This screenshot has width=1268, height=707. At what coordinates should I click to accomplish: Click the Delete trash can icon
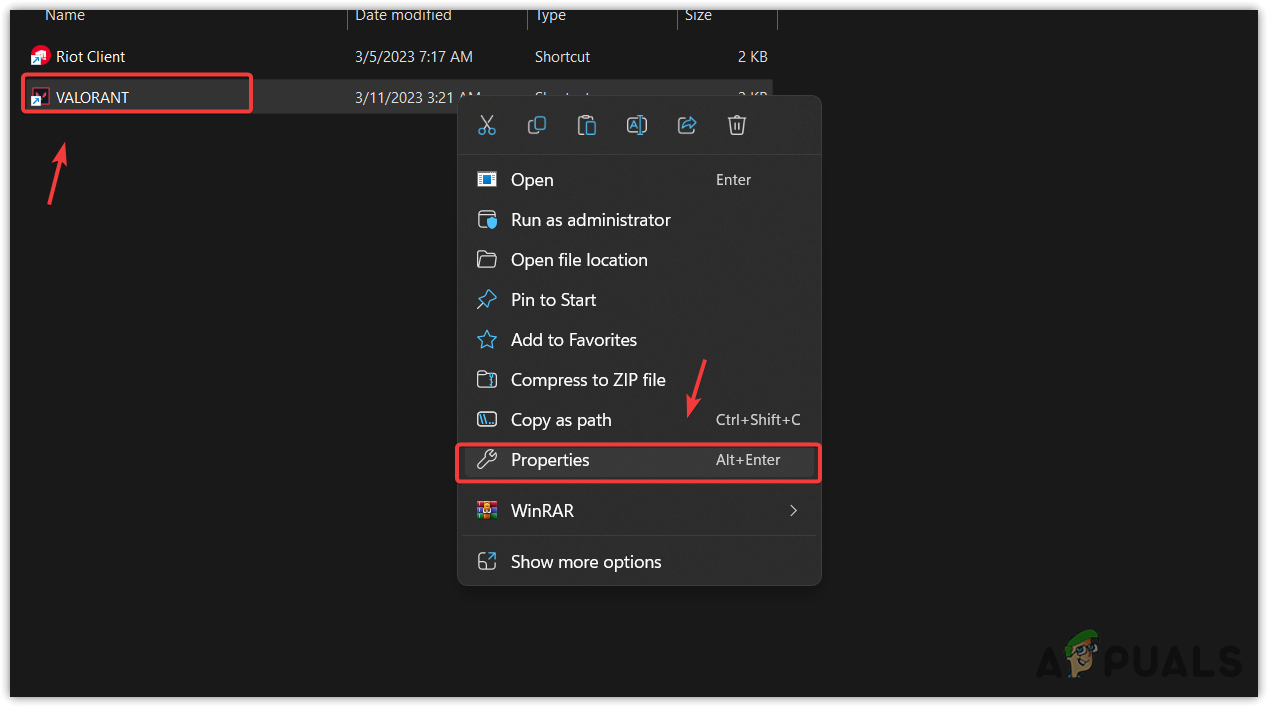click(737, 125)
